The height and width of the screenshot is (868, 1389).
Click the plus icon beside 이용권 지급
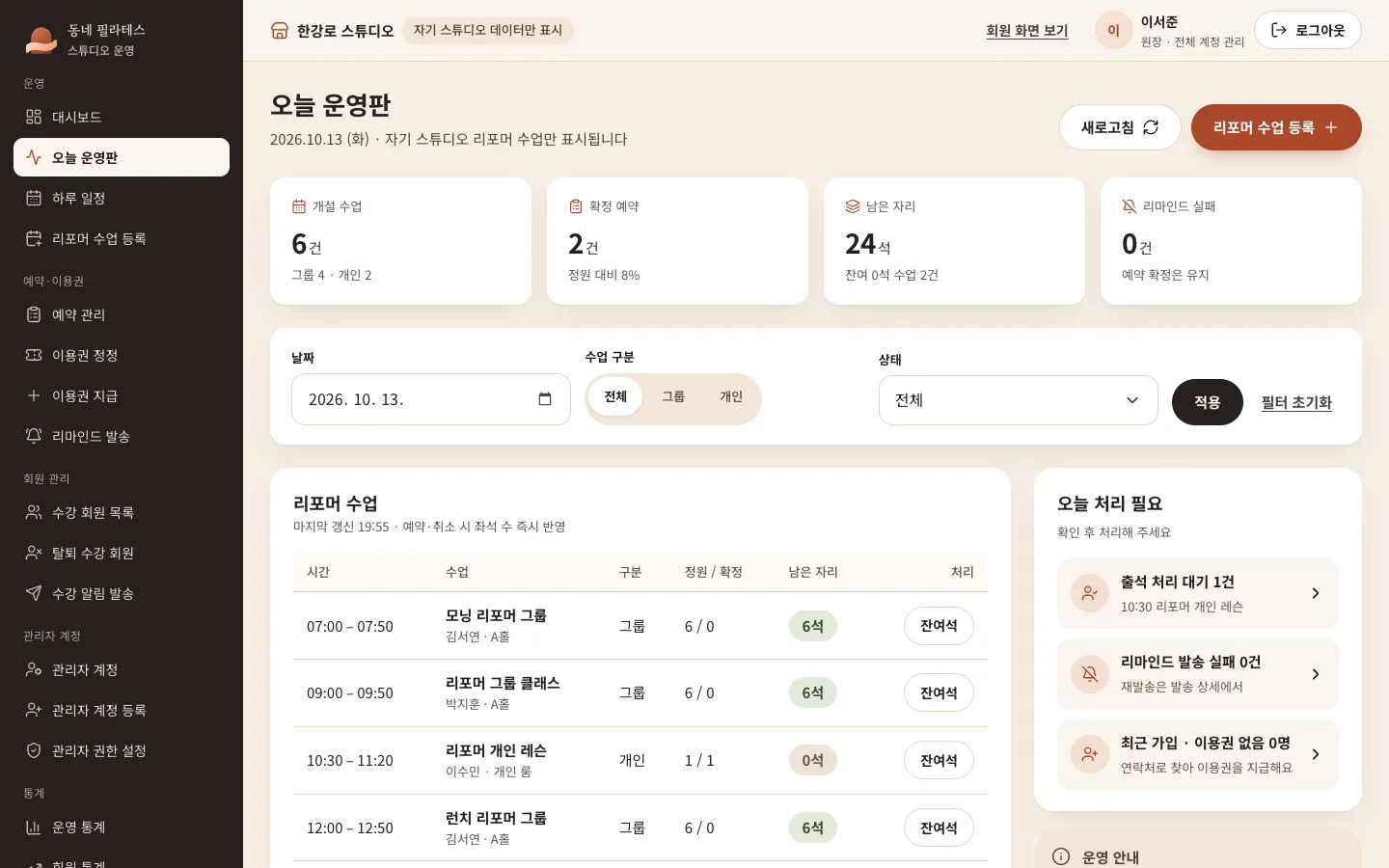34,395
